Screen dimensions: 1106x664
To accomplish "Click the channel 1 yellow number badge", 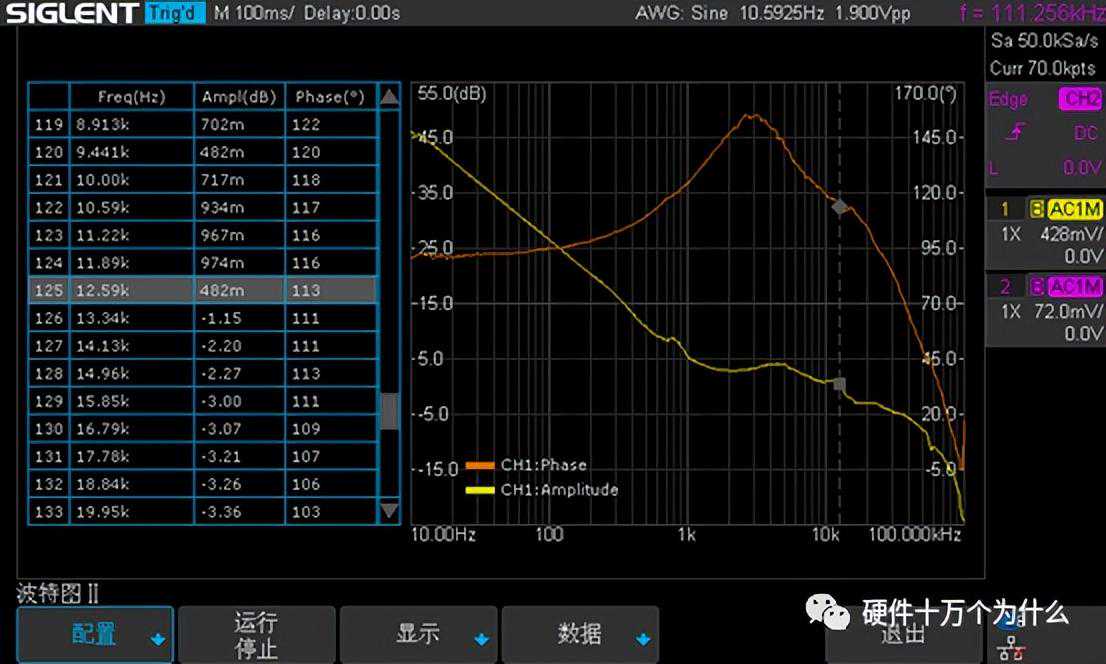I will [1006, 209].
